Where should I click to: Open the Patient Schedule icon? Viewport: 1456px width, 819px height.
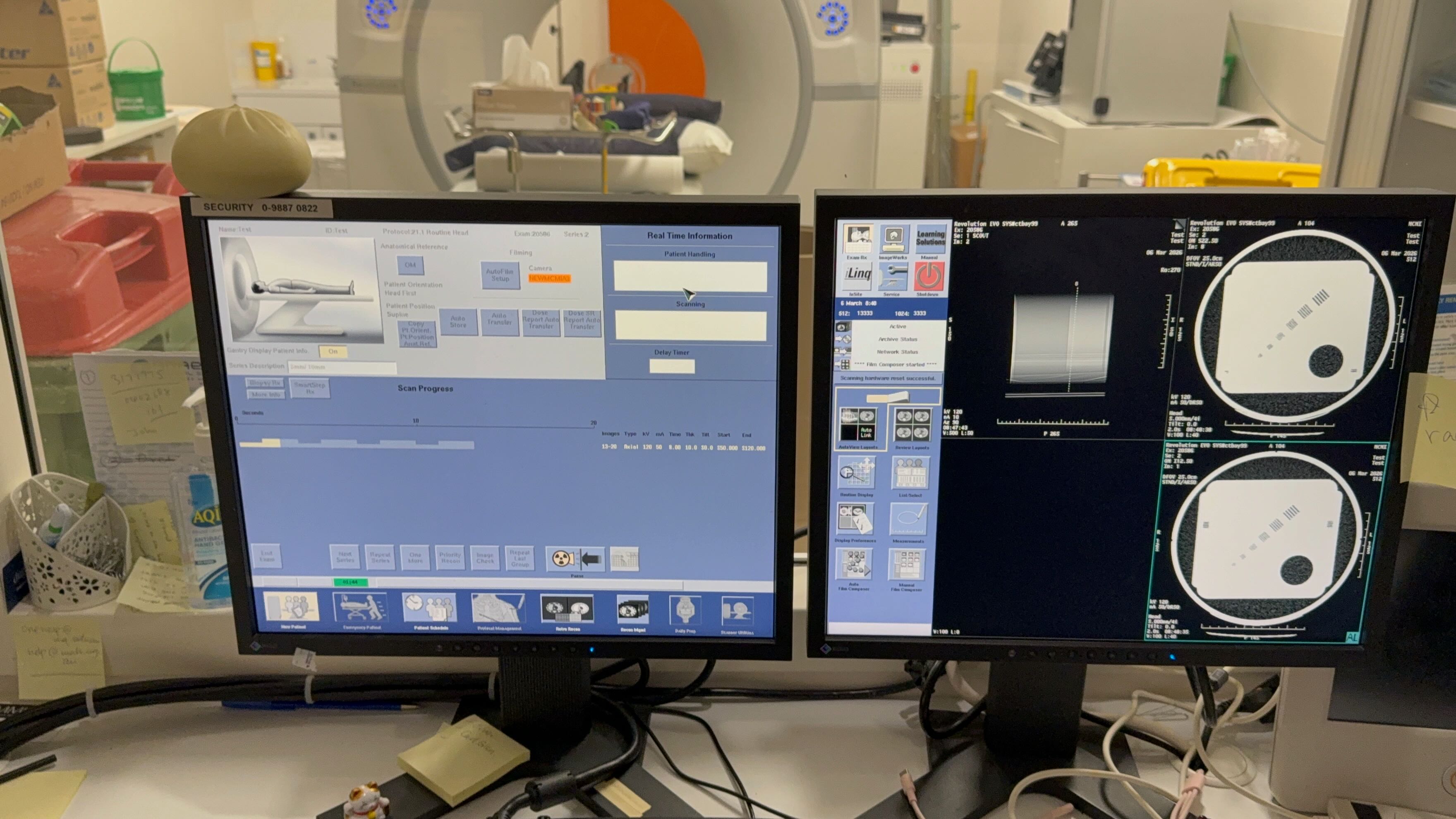pos(430,608)
